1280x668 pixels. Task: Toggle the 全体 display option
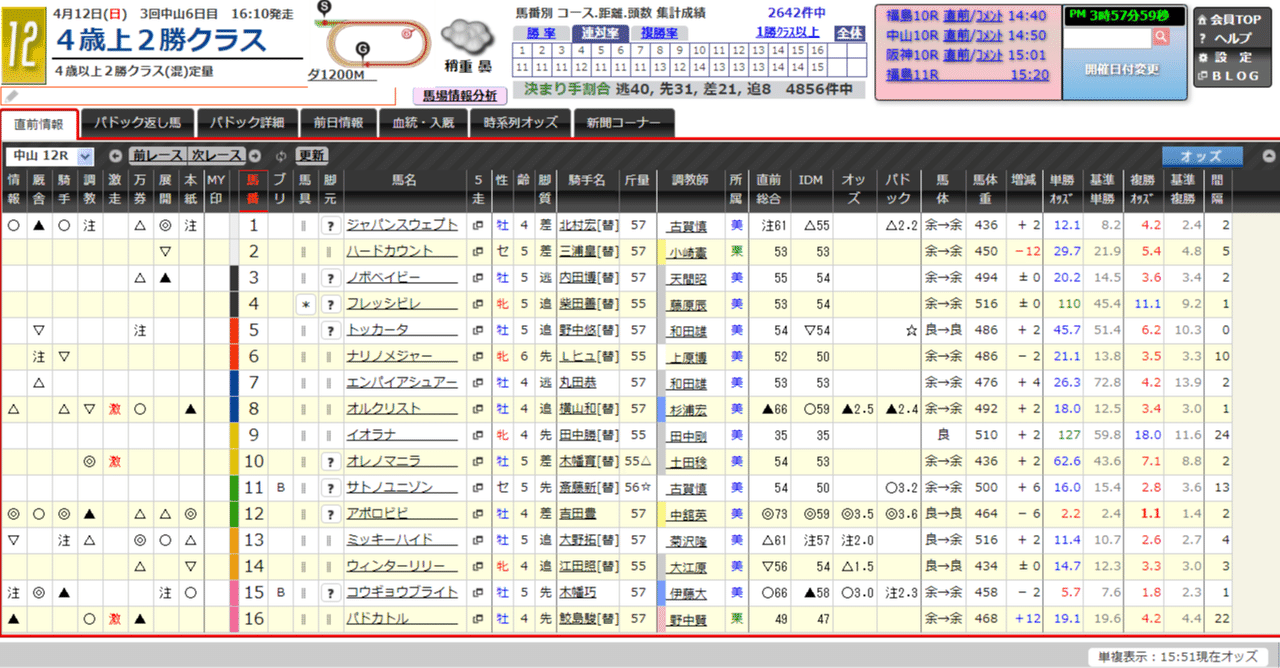[849, 30]
